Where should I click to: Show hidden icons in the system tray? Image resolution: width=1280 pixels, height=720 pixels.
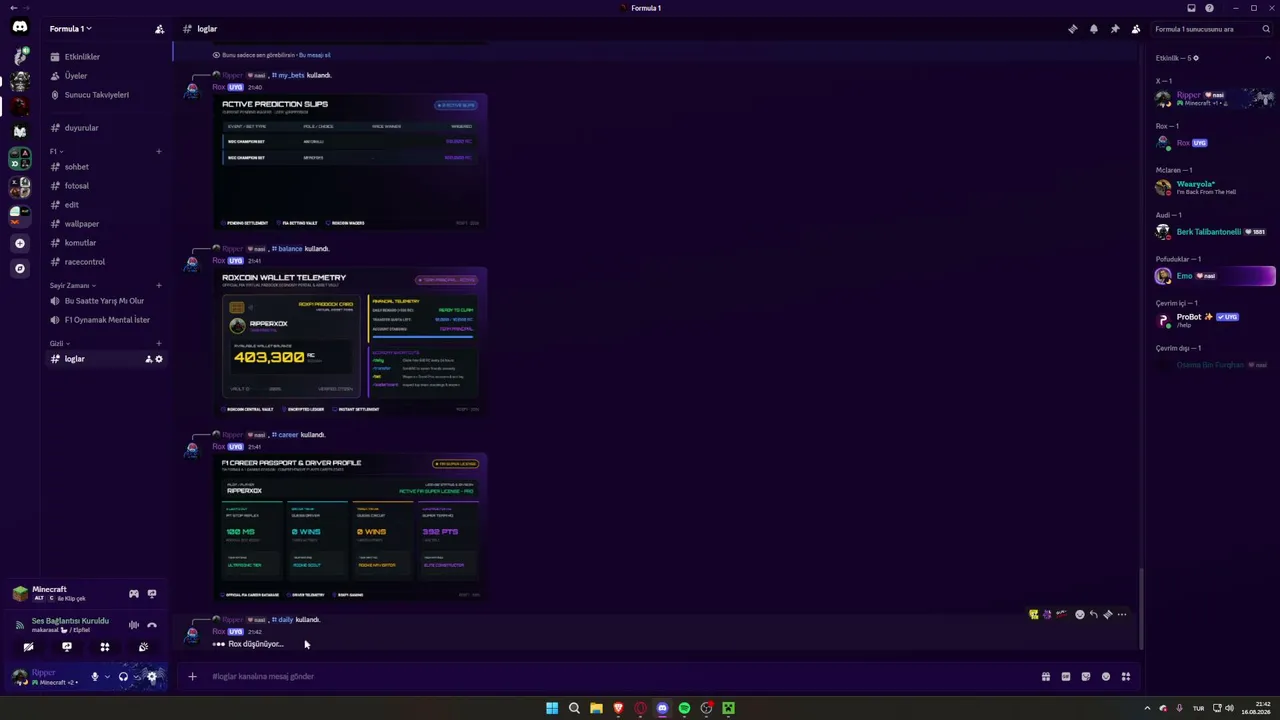click(1147, 708)
